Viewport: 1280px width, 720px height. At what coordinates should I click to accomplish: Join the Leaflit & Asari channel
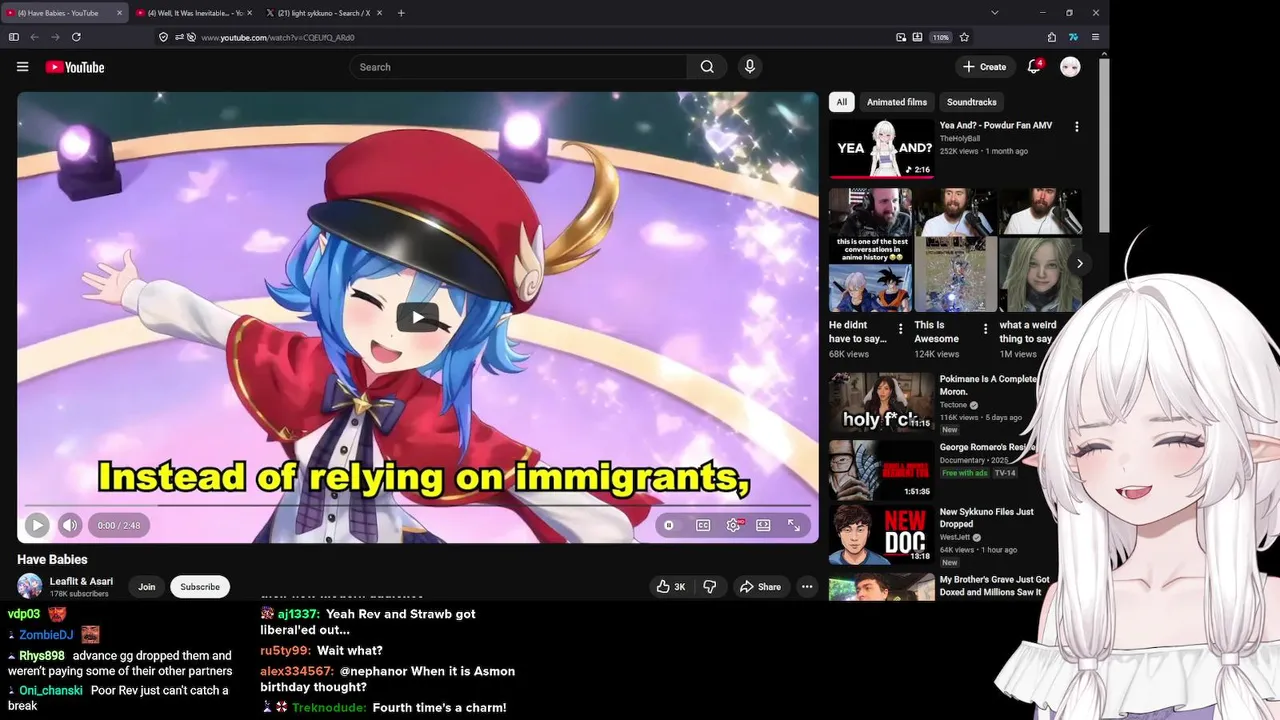pyautogui.click(x=147, y=587)
